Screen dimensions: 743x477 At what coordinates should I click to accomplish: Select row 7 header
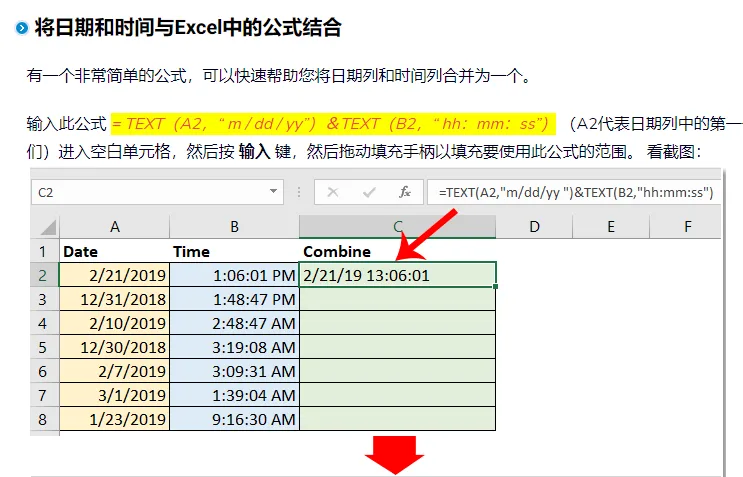[x=45, y=395]
